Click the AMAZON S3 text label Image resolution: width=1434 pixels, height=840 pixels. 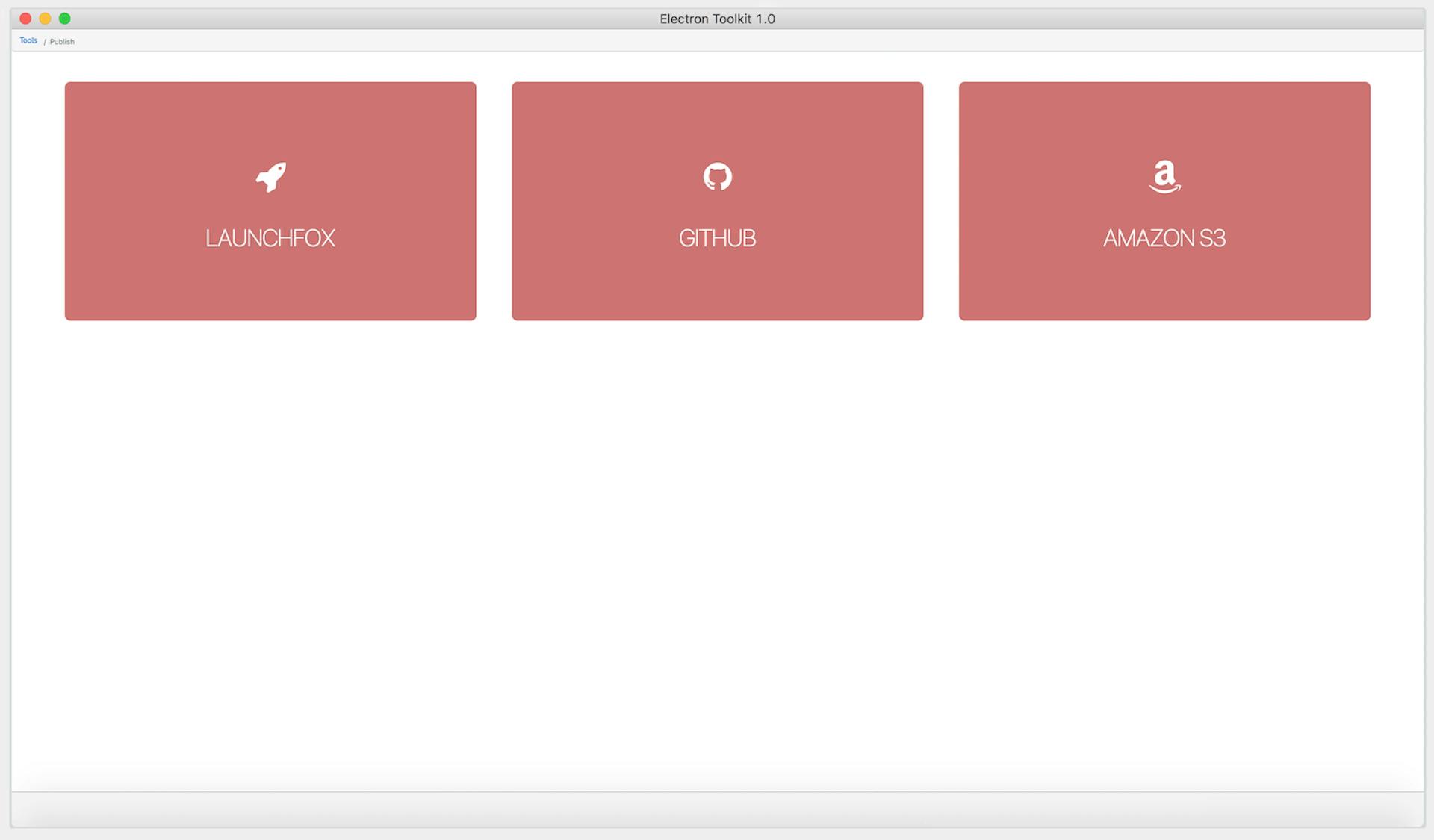tap(1164, 237)
